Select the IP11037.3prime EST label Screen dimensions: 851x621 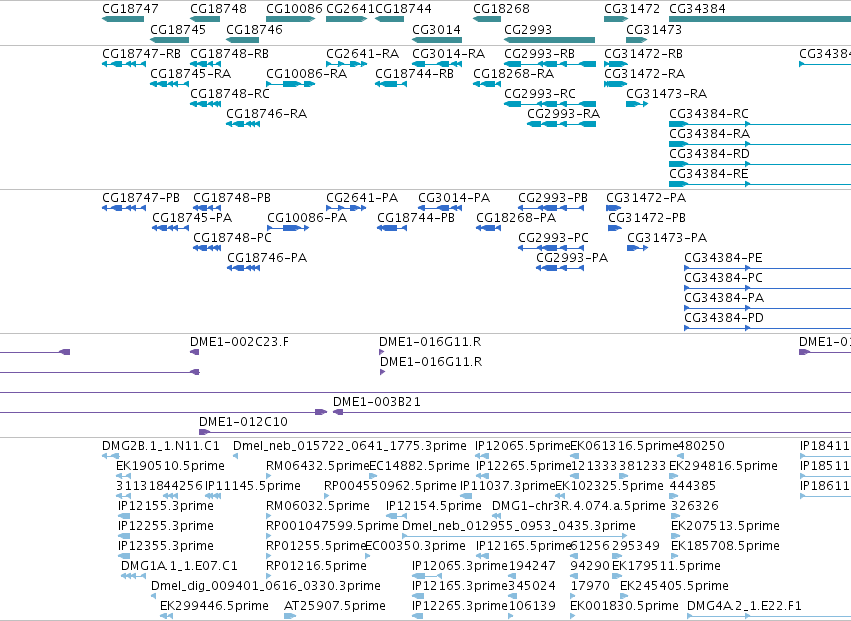coord(508,486)
